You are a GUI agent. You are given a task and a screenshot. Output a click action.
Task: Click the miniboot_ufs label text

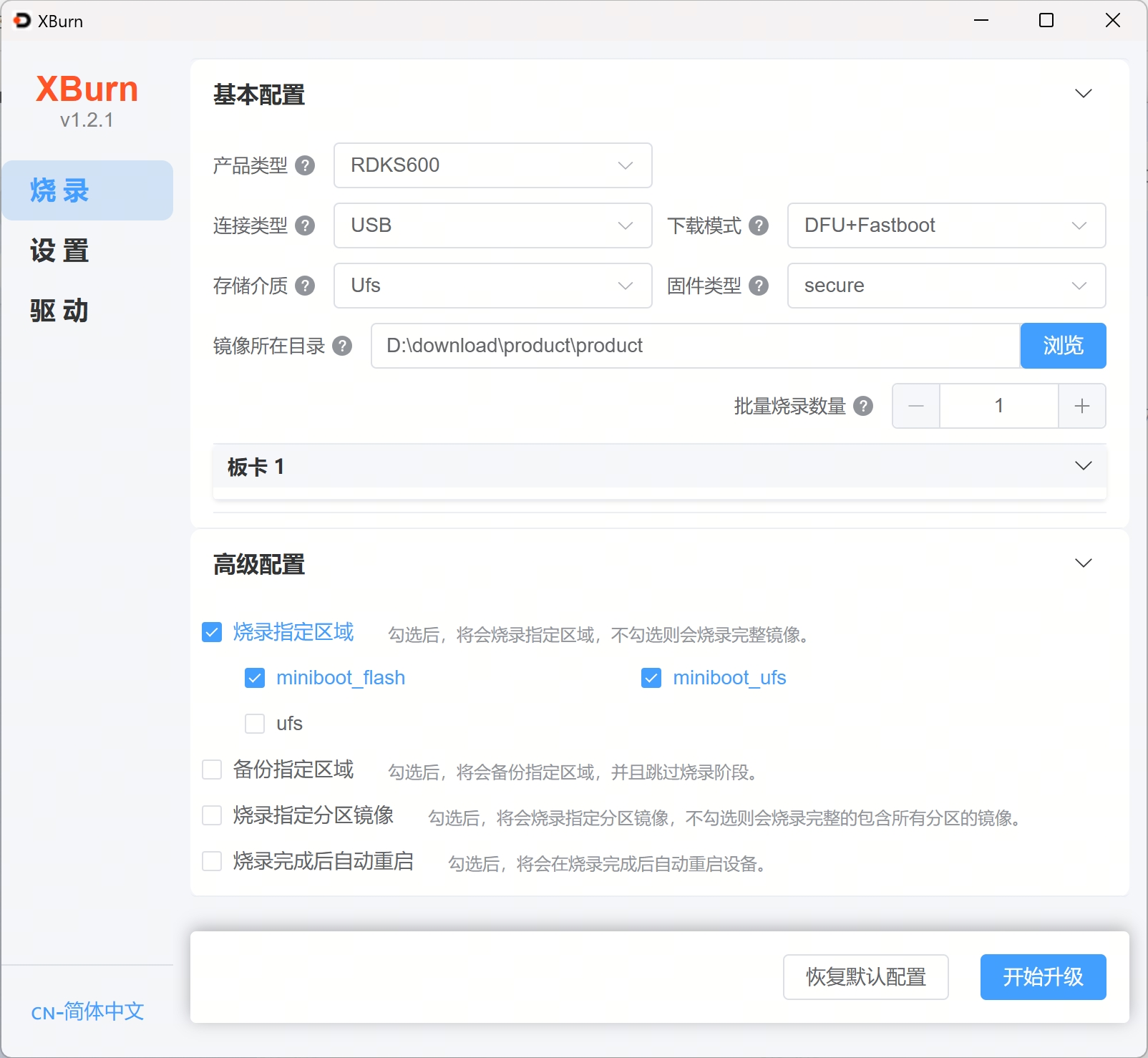coord(729,678)
